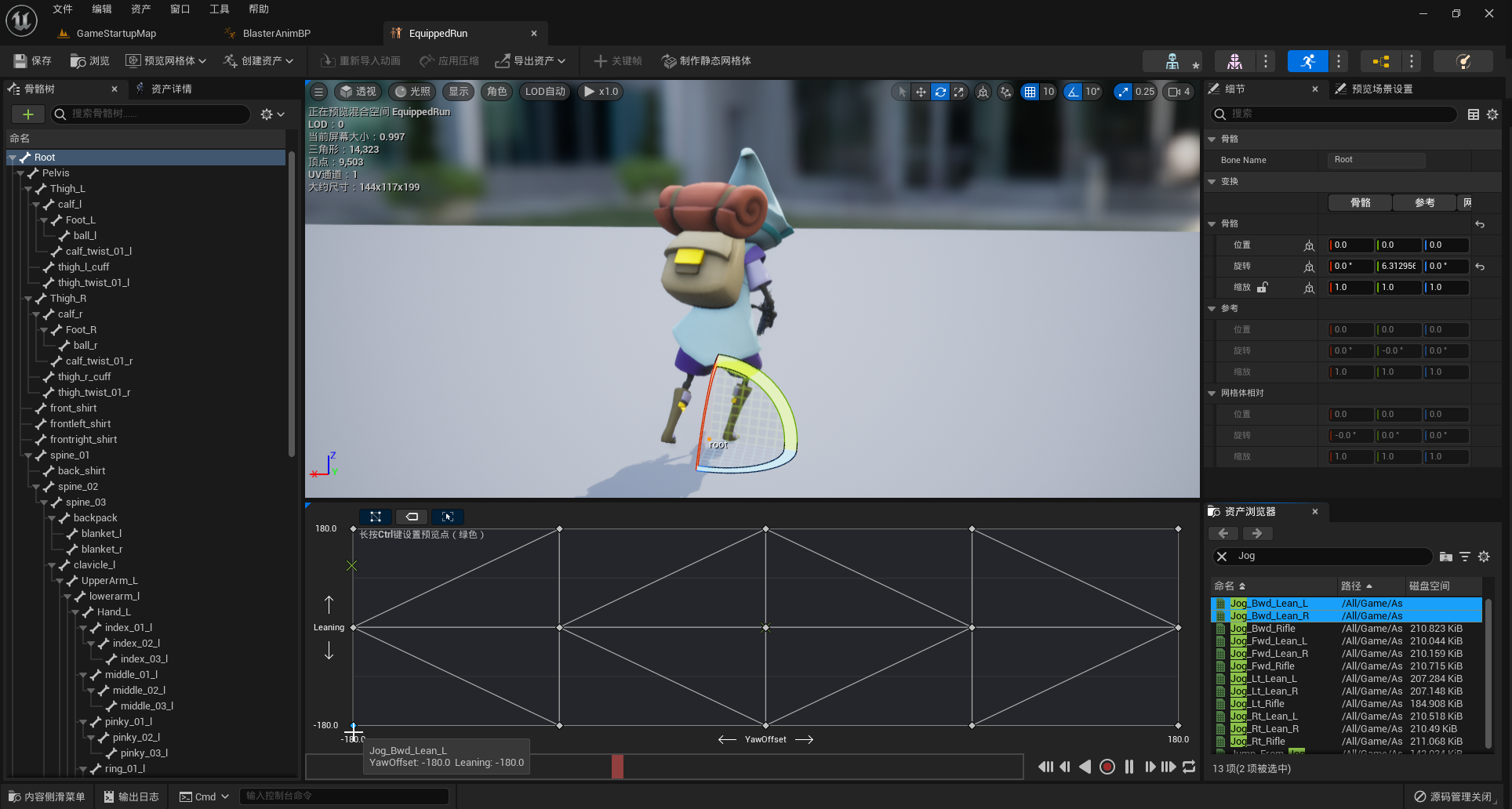The height and width of the screenshot is (809, 1512).
Task: Select the Rotate gizmo tool
Action: 940,92
